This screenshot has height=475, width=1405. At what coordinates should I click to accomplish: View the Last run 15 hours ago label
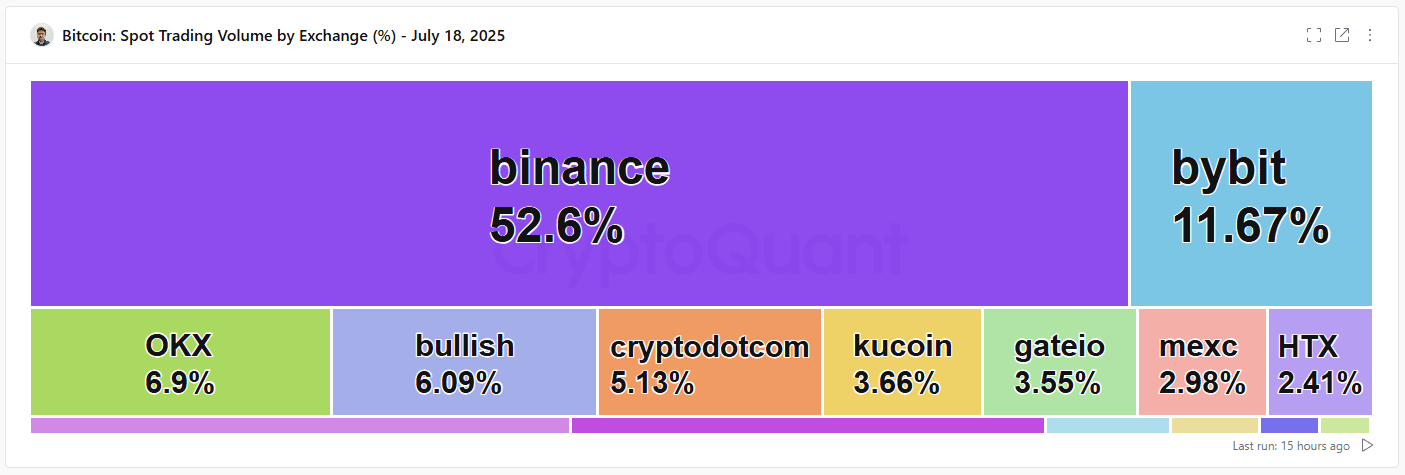tap(1291, 446)
